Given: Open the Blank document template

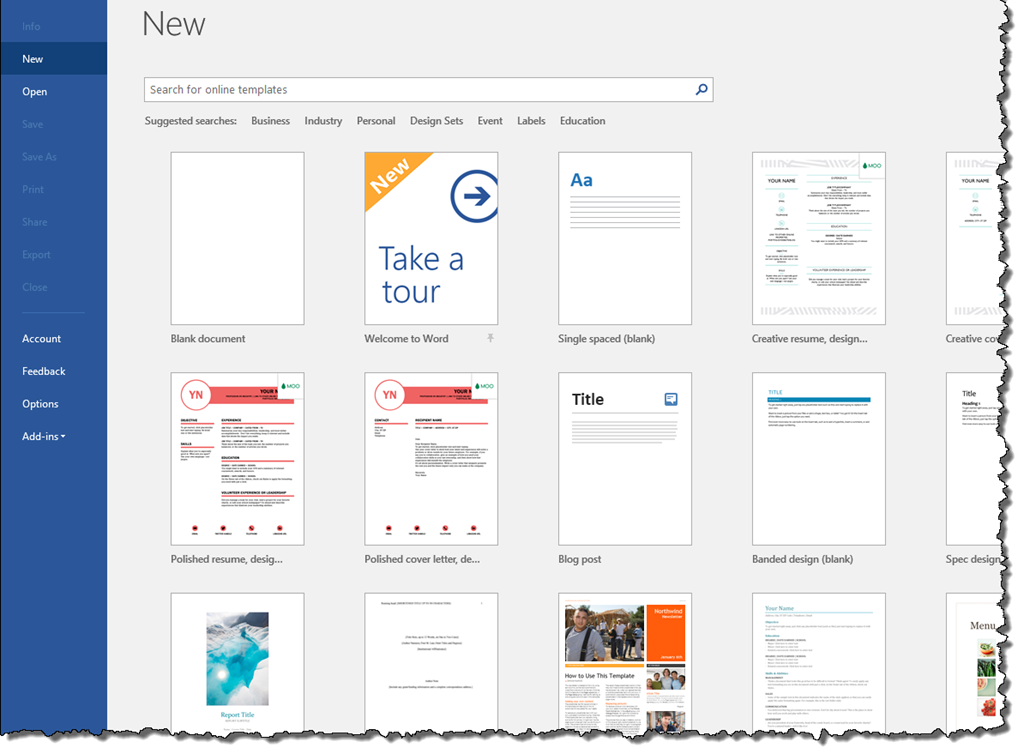Looking at the screenshot, I should pos(237,238).
